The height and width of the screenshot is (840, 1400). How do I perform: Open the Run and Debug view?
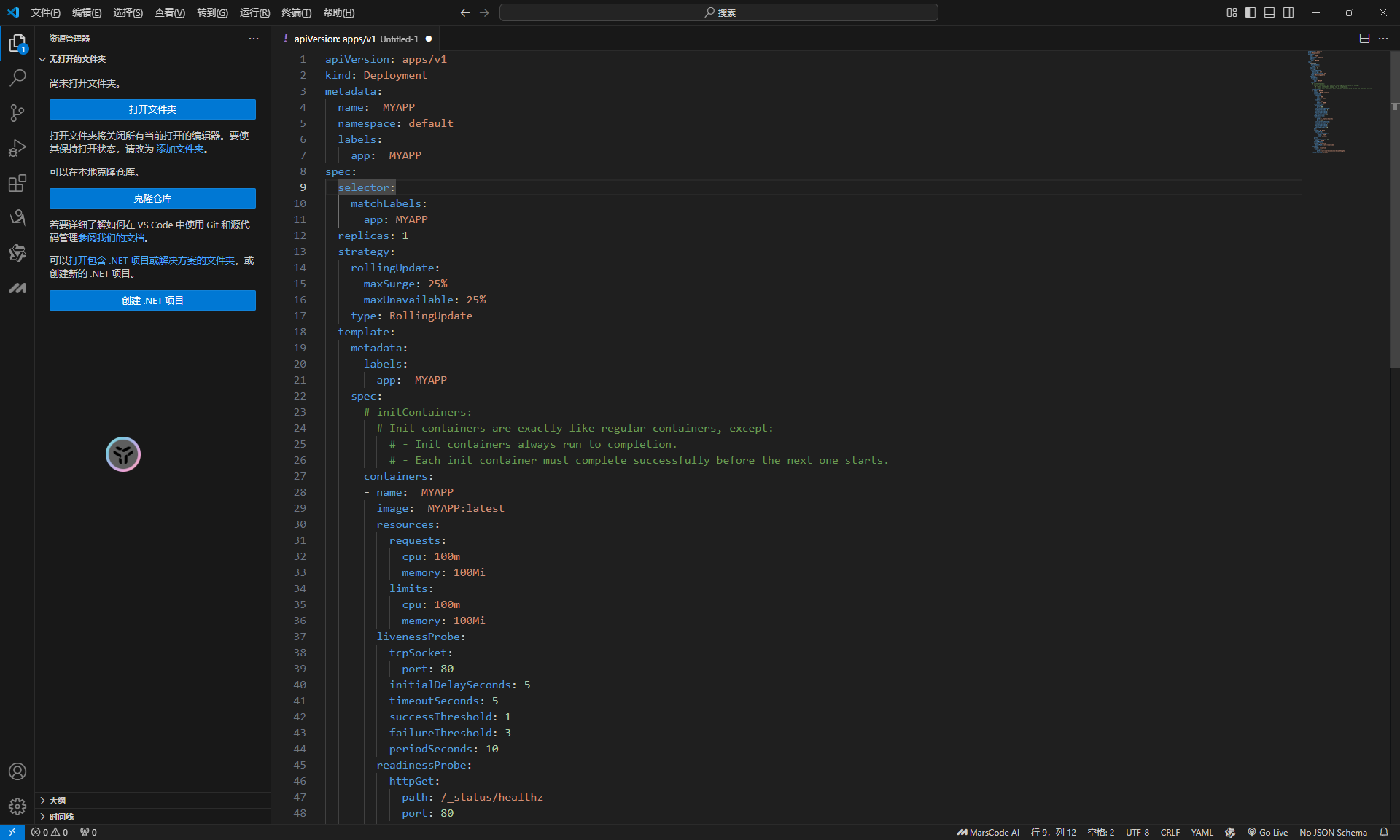[17, 148]
